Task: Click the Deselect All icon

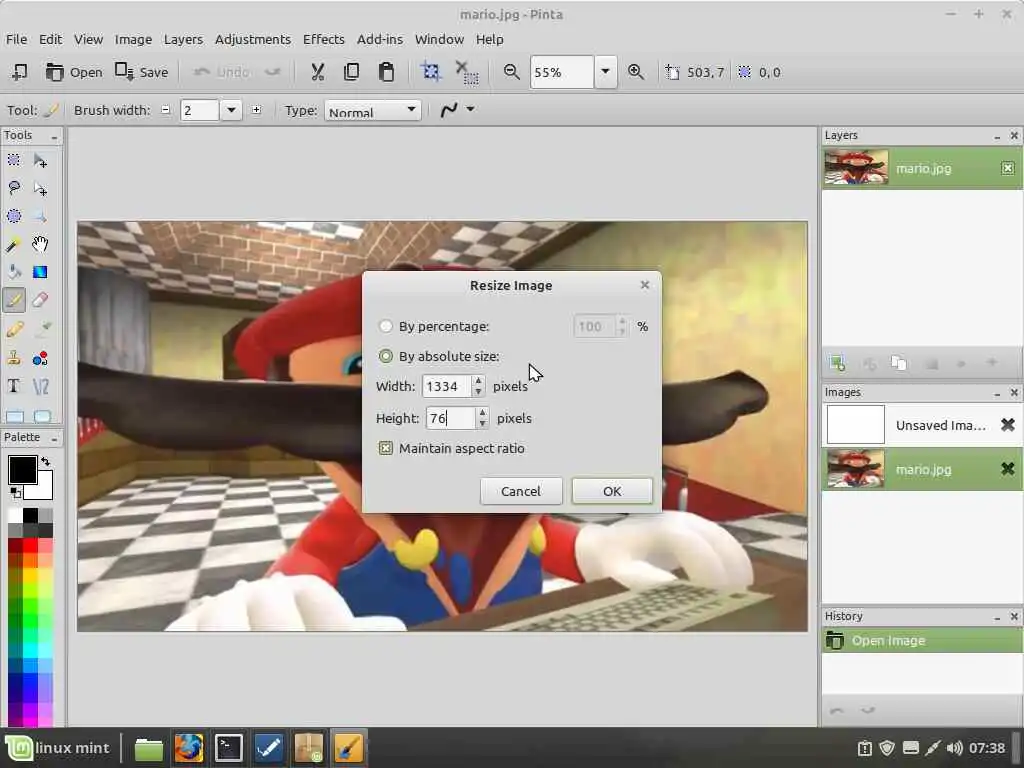Action: tap(466, 72)
